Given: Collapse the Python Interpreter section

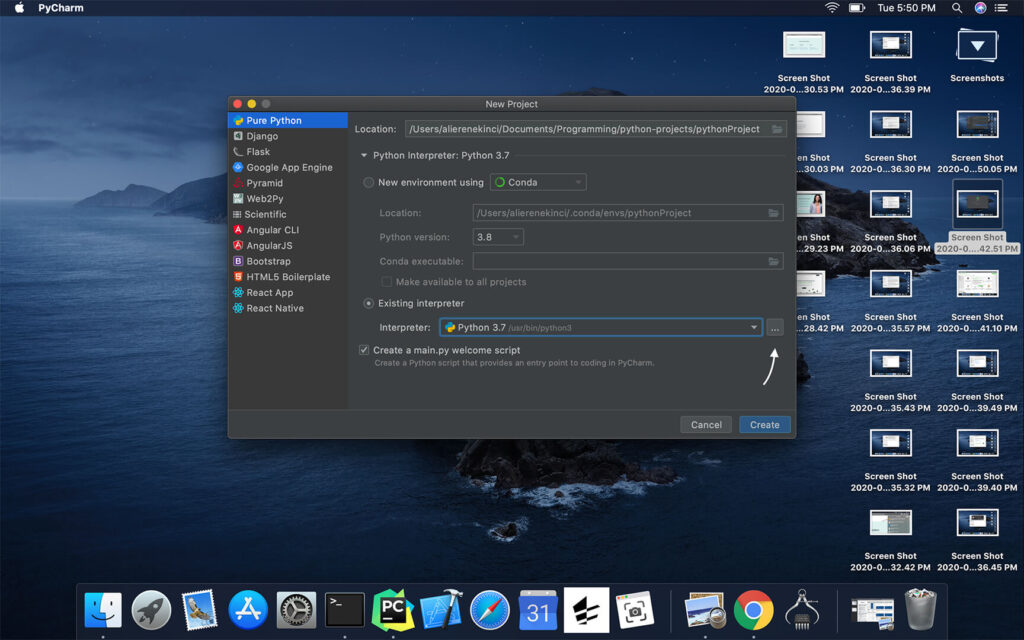Looking at the screenshot, I should coord(364,155).
